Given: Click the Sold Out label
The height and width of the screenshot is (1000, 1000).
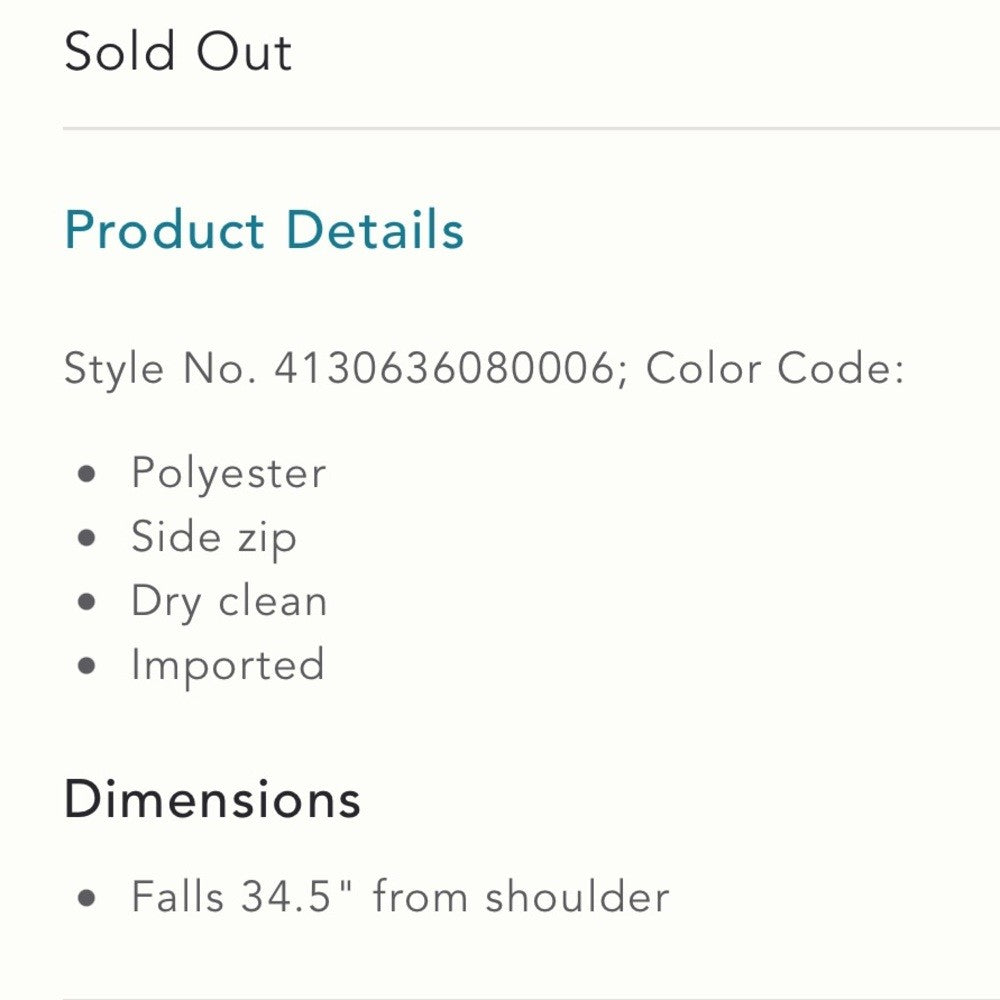Looking at the screenshot, I should coord(178,52).
